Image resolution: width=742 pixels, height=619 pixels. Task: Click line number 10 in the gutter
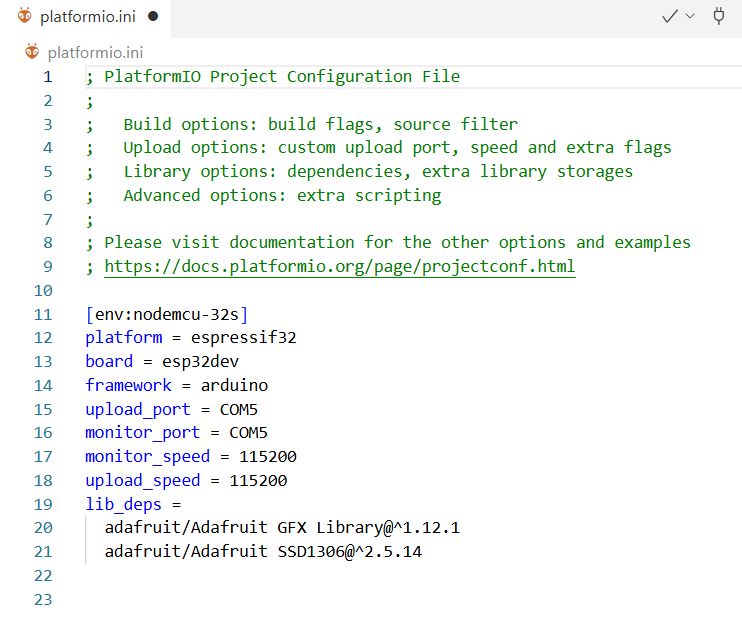coord(43,291)
